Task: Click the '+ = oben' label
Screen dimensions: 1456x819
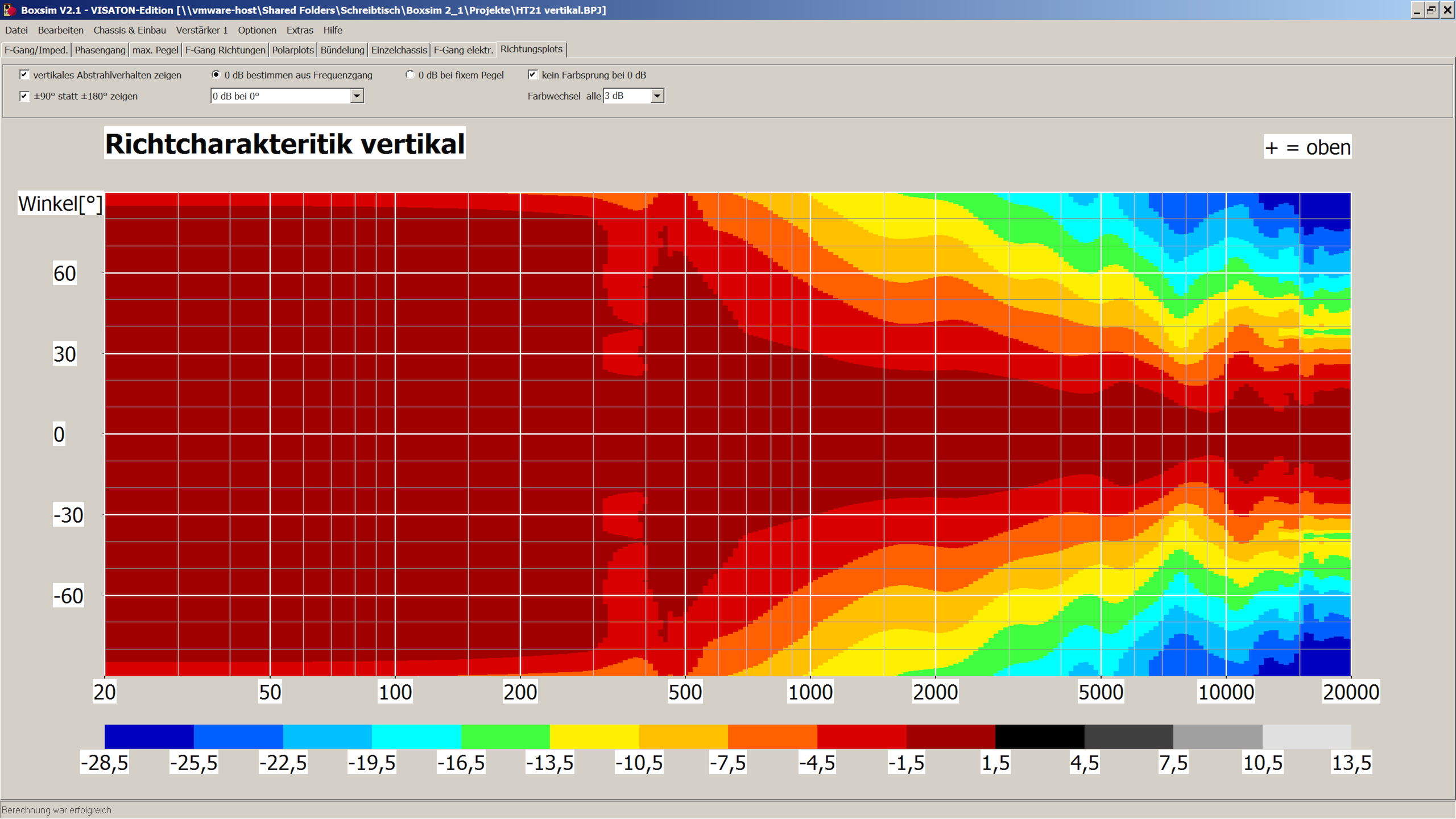Action: [1308, 147]
